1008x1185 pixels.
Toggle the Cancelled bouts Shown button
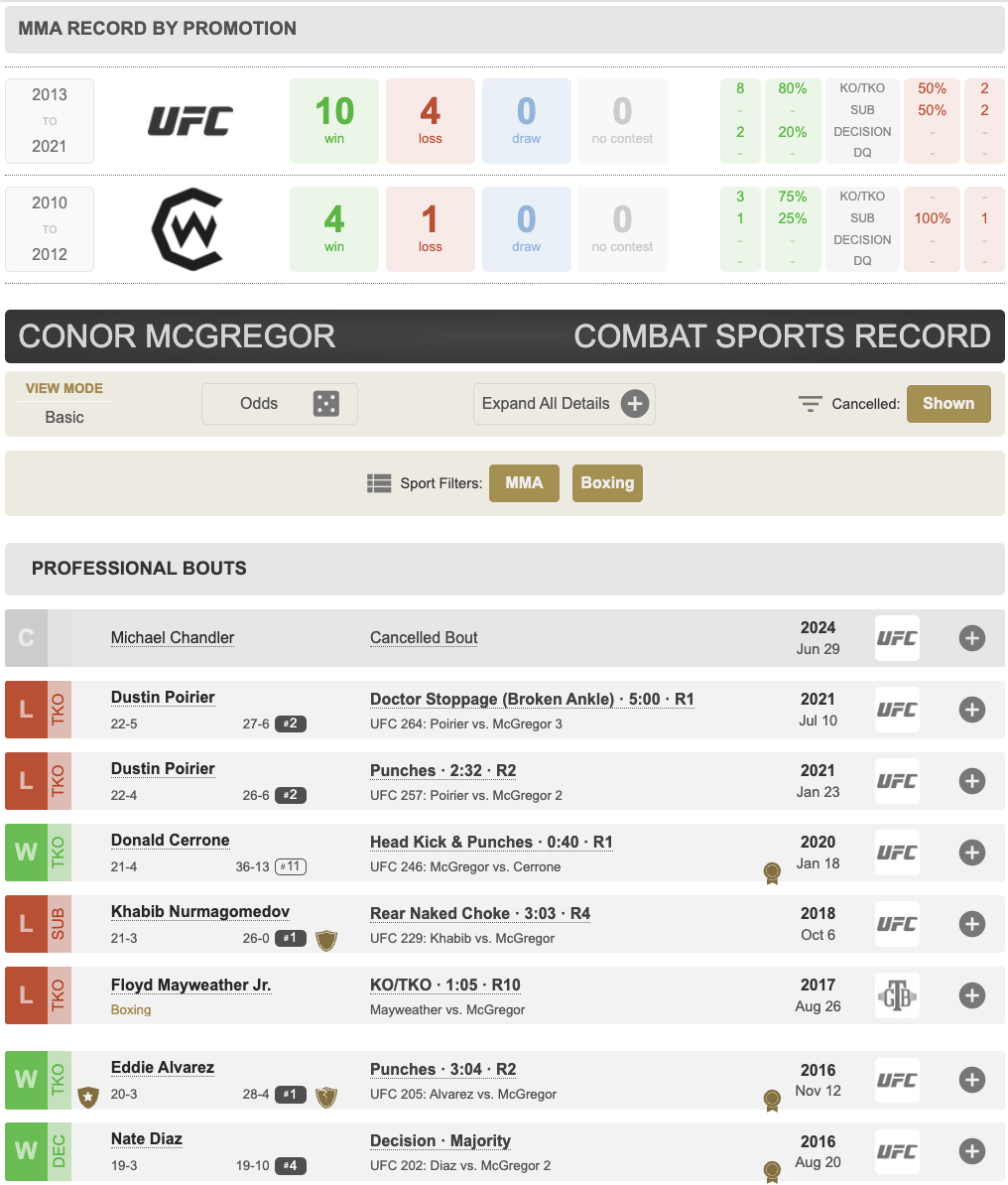947,404
